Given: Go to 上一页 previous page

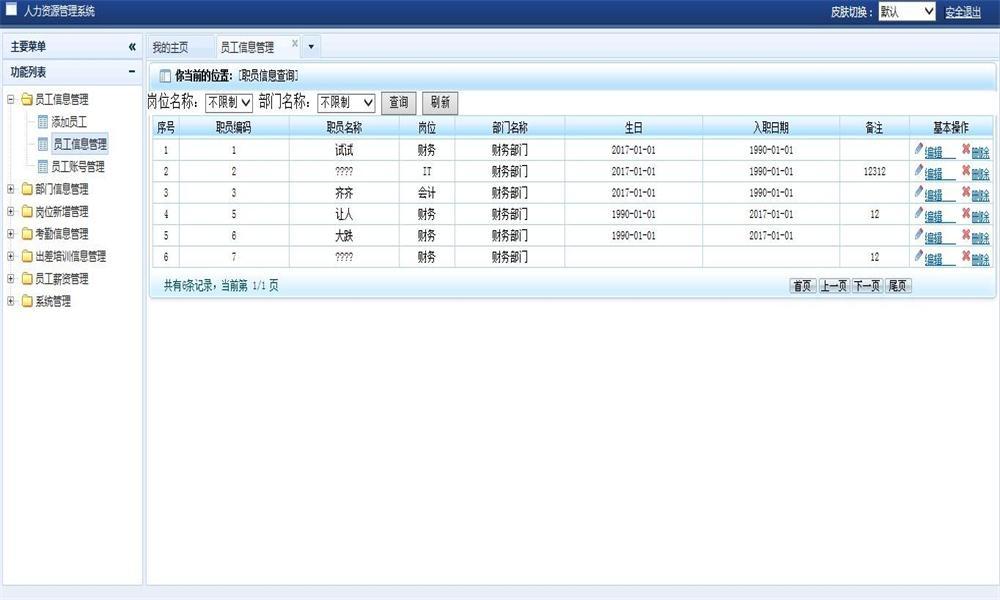Looking at the screenshot, I should [x=834, y=286].
